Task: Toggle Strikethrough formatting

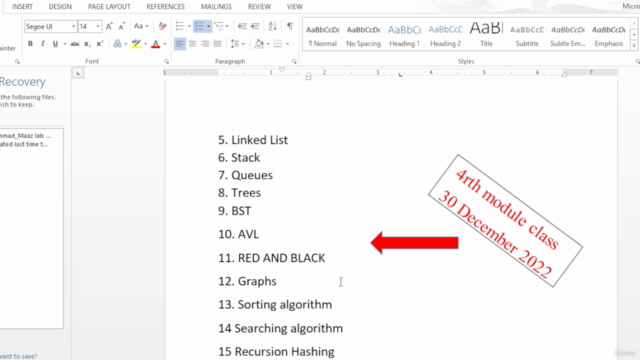Action: point(75,44)
